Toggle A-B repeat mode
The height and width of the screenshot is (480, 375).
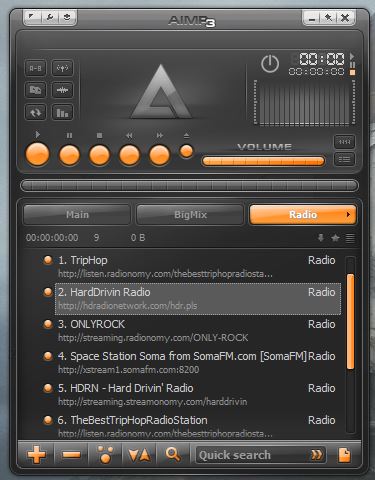[35, 68]
